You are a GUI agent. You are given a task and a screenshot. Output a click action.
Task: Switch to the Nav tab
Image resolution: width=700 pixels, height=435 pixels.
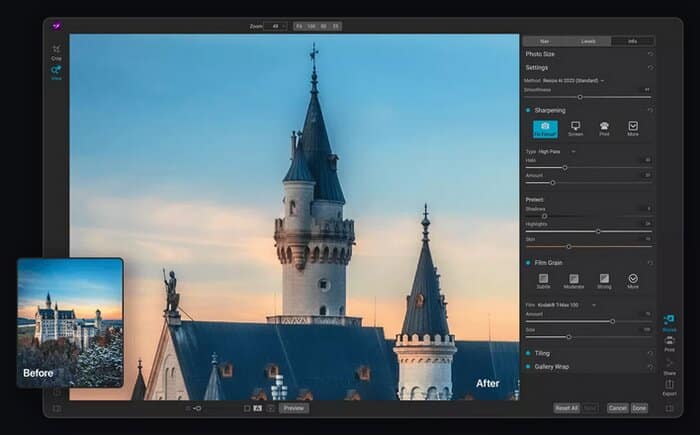(545, 41)
